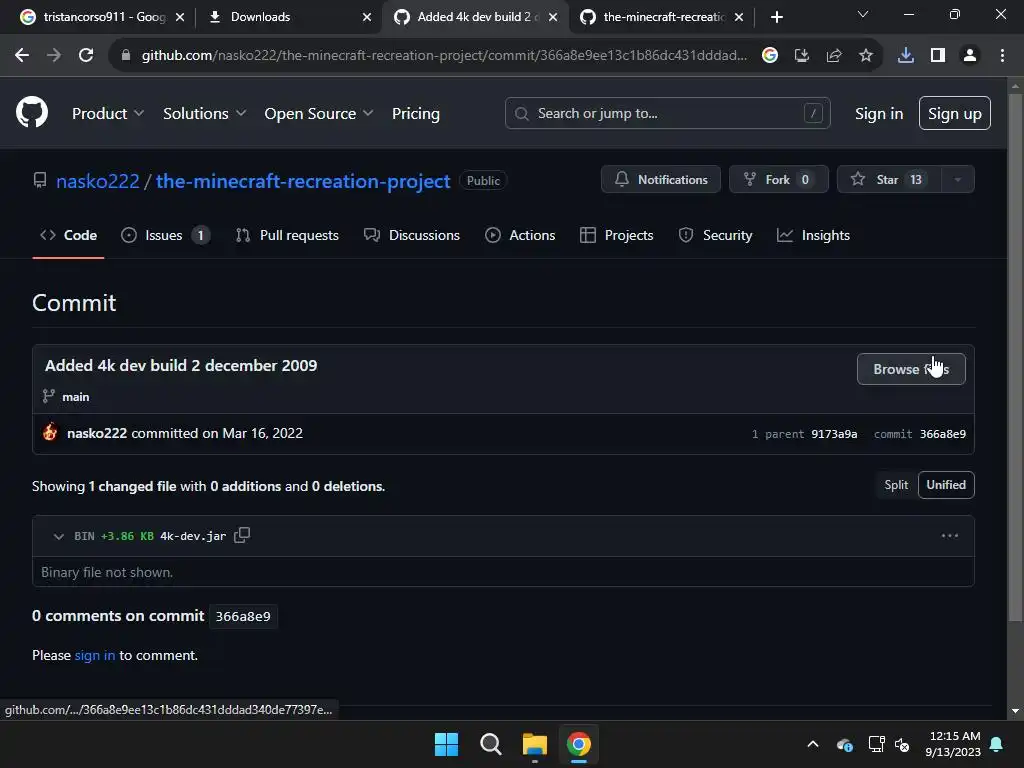Go to the GitHub homepage logo
Screen dimensions: 1024x768
point(32,112)
